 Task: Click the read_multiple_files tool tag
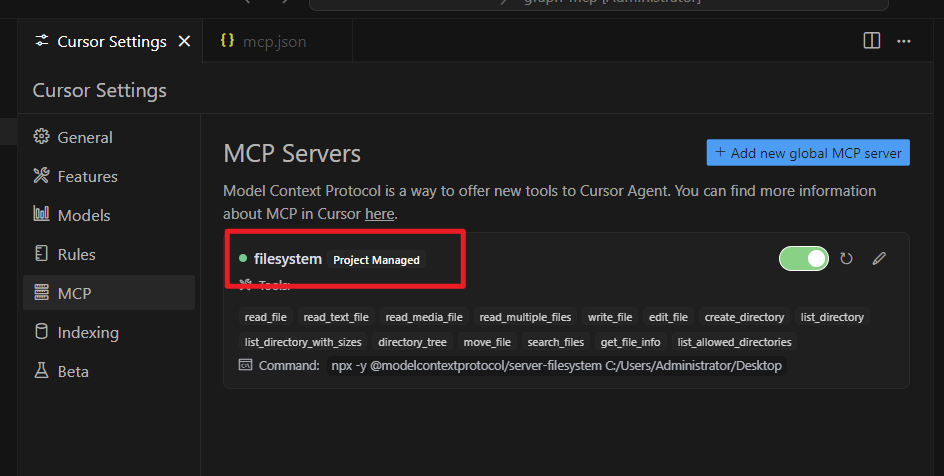tap(525, 317)
